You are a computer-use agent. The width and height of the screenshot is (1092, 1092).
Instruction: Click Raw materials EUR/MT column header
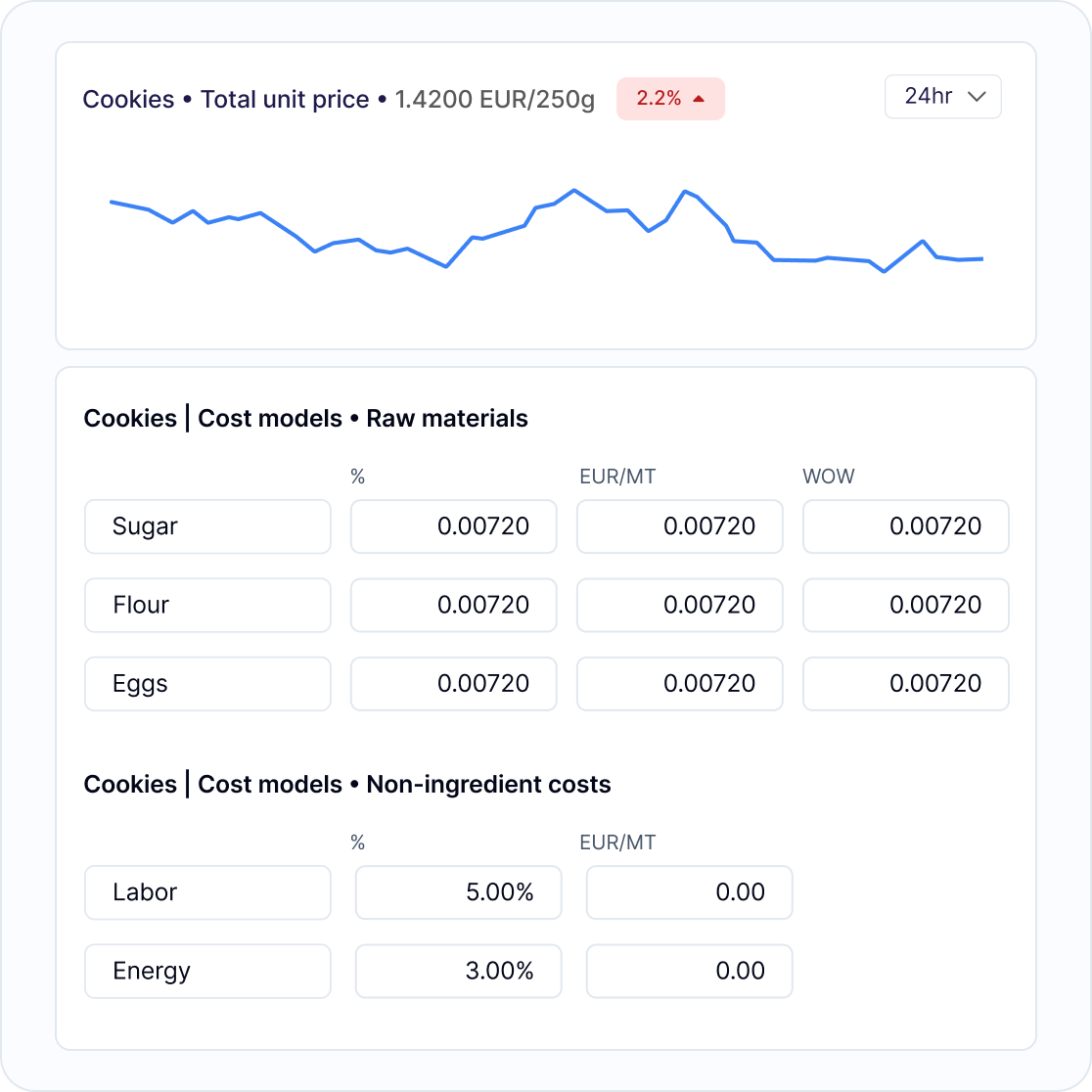coord(617,477)
